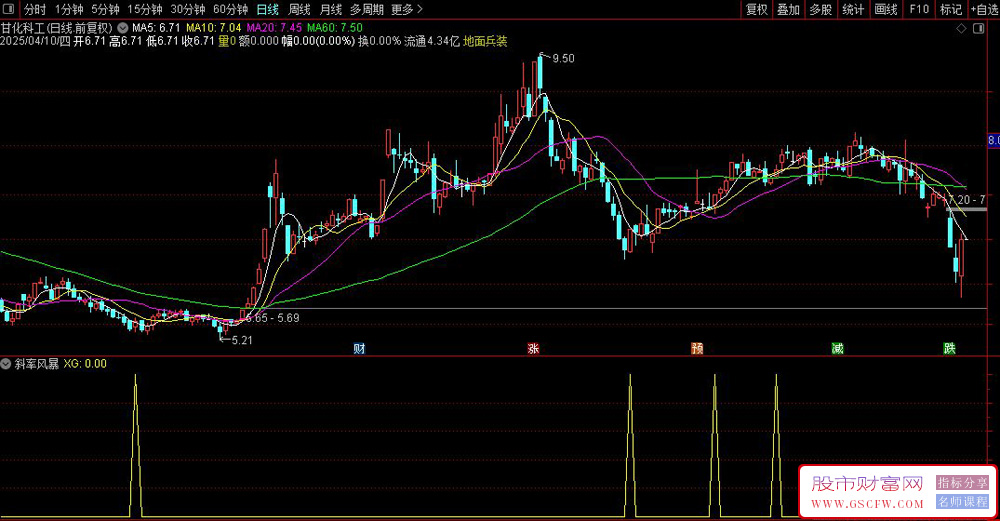1000x521 pixels.
Task: Switch to 周线 weekly chart
Action: click(x=299, y=10)
